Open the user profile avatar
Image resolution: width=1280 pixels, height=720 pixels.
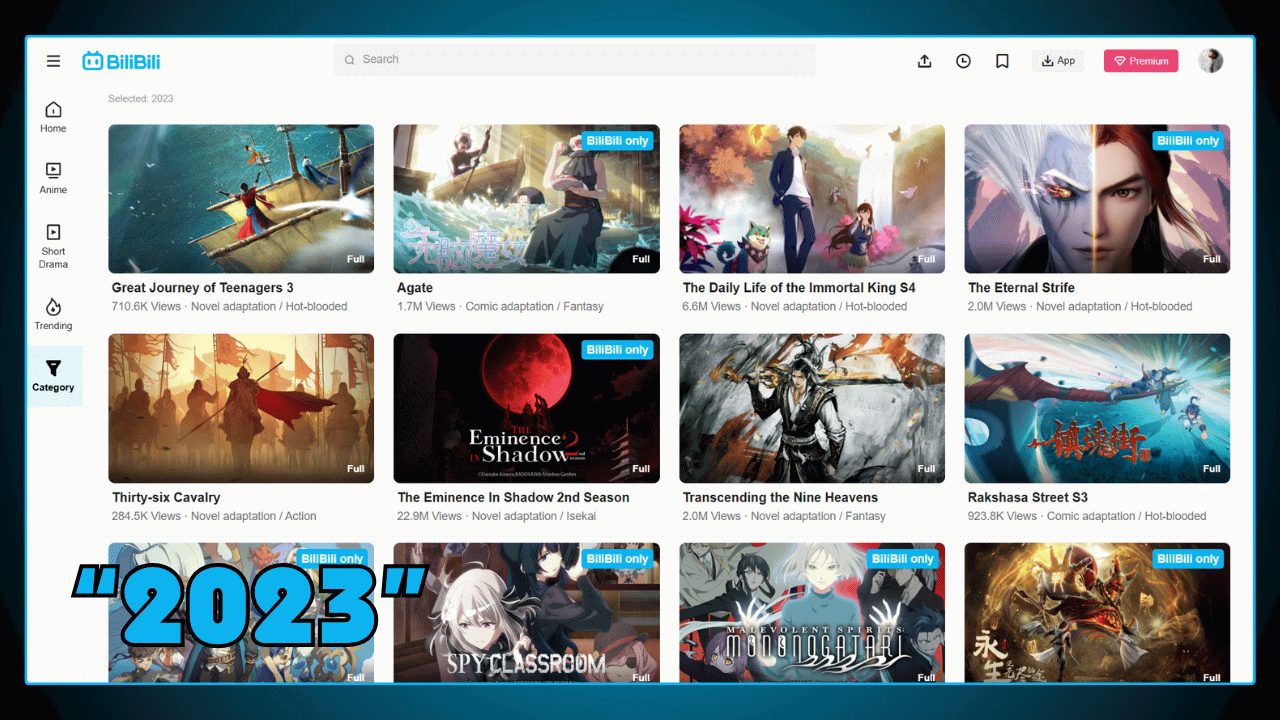[1210, 61]
